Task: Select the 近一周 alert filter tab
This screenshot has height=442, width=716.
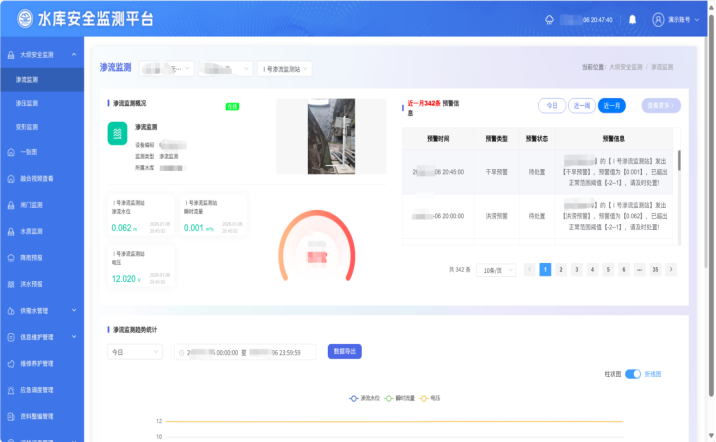Action: (x=582, y=105)
